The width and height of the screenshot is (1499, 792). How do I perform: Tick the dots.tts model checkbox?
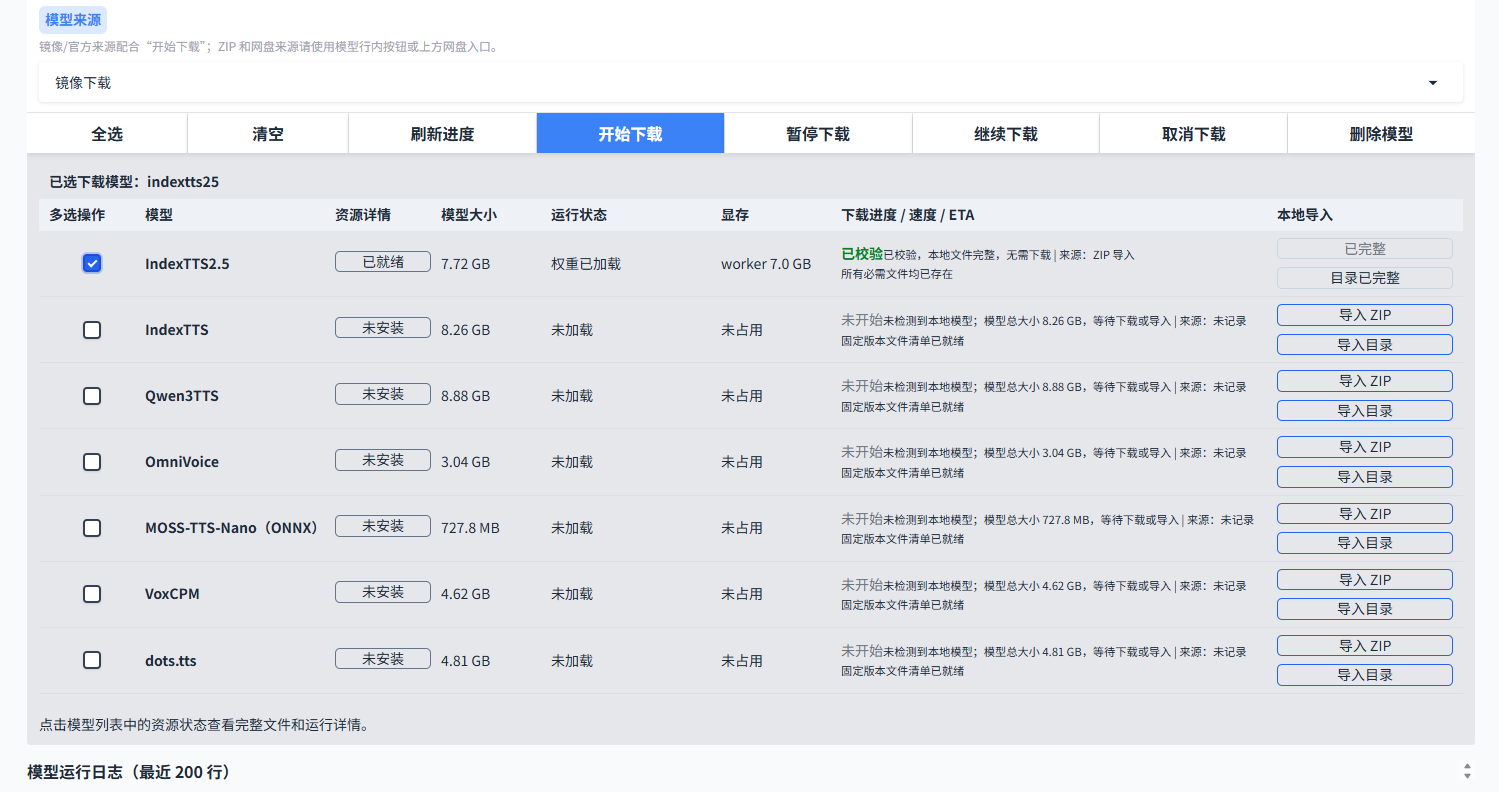pos(92,660)
